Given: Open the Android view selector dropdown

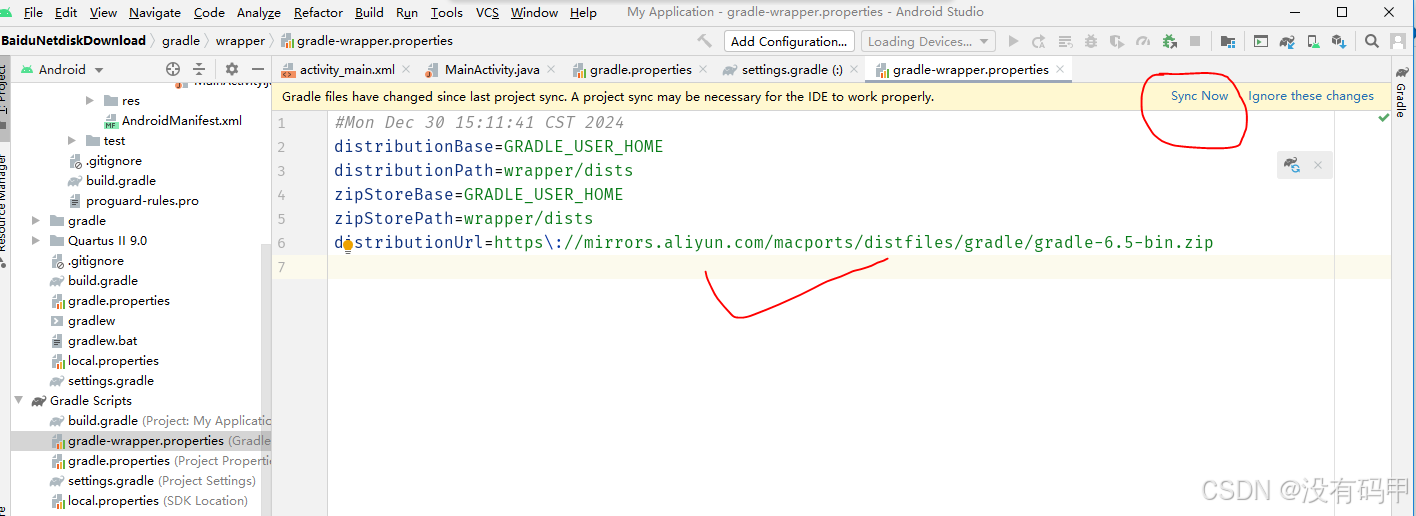Looking at the screenshot, I should (x=62, y=69).
